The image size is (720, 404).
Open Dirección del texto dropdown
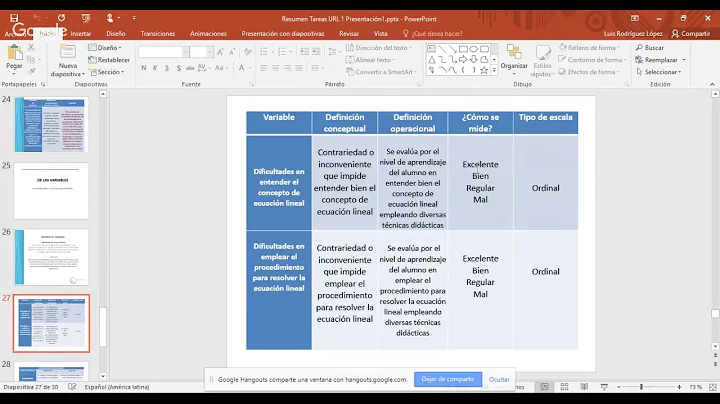[379, 48]
